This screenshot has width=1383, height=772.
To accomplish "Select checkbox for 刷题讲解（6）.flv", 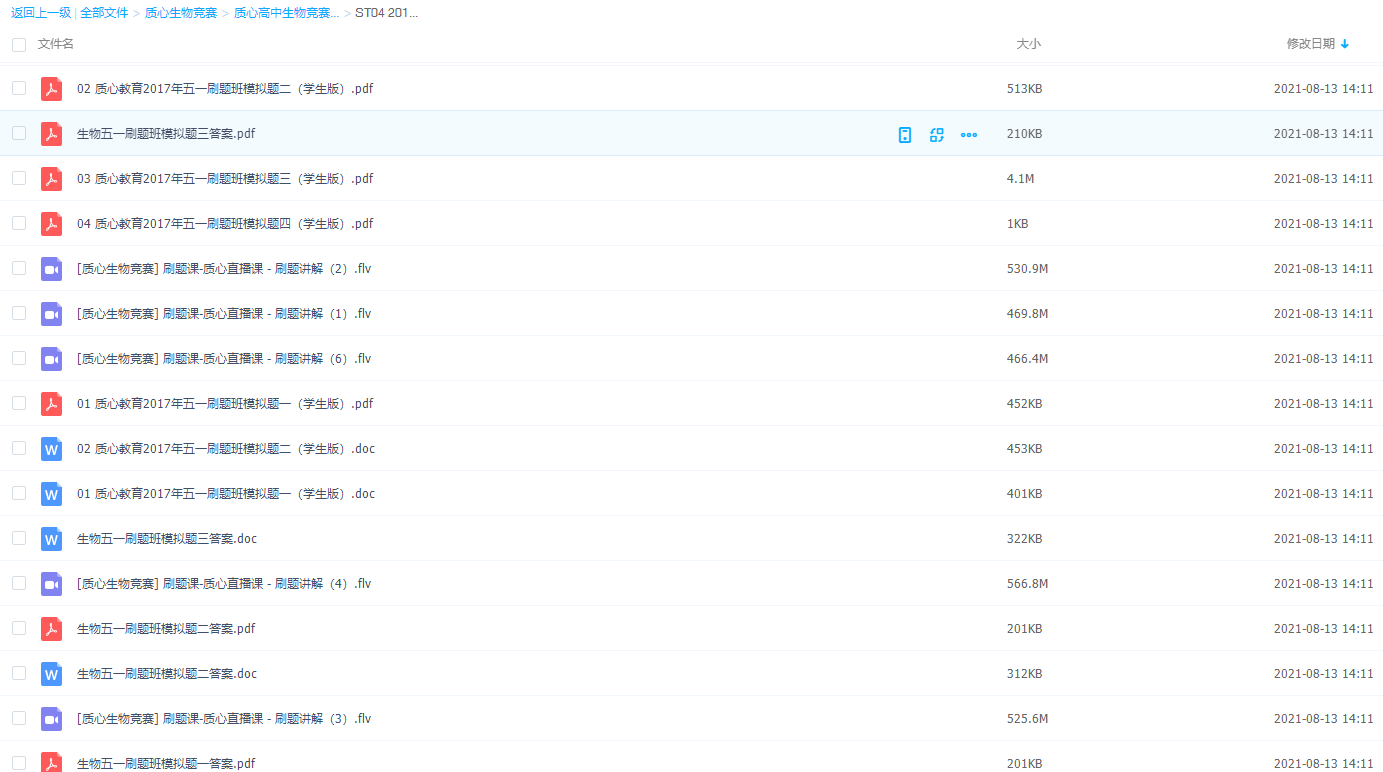I will click(x=19, y=358).
